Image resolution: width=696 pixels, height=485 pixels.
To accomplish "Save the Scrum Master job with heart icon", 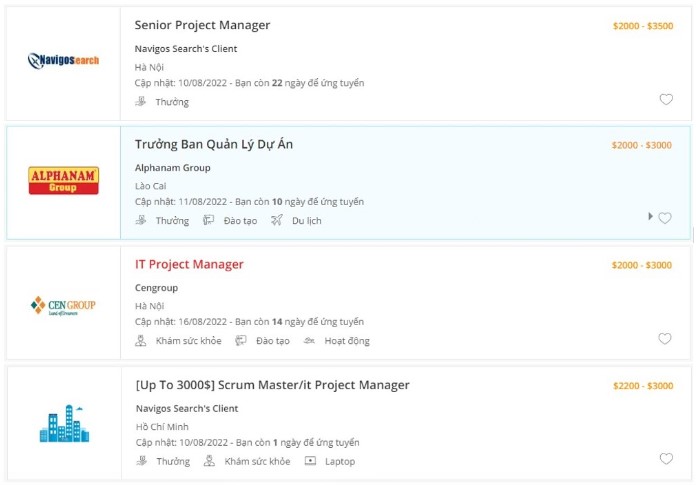I will (x=666, y=459).
